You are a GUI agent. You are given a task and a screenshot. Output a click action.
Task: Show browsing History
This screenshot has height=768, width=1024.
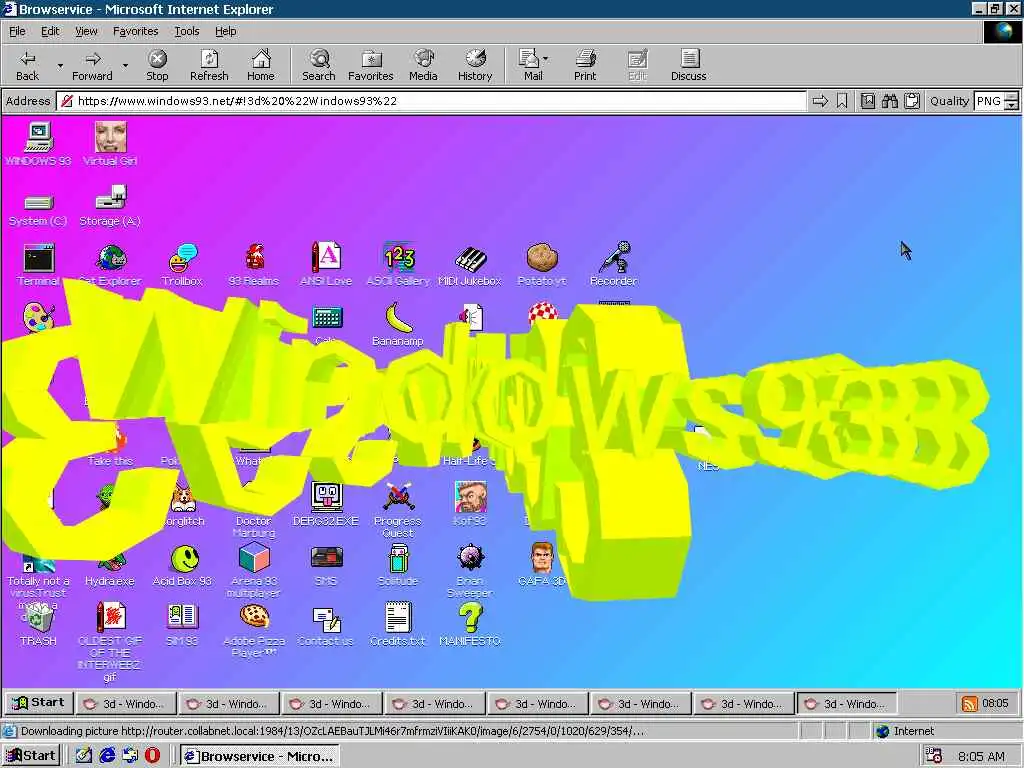(x=475, y=65)
